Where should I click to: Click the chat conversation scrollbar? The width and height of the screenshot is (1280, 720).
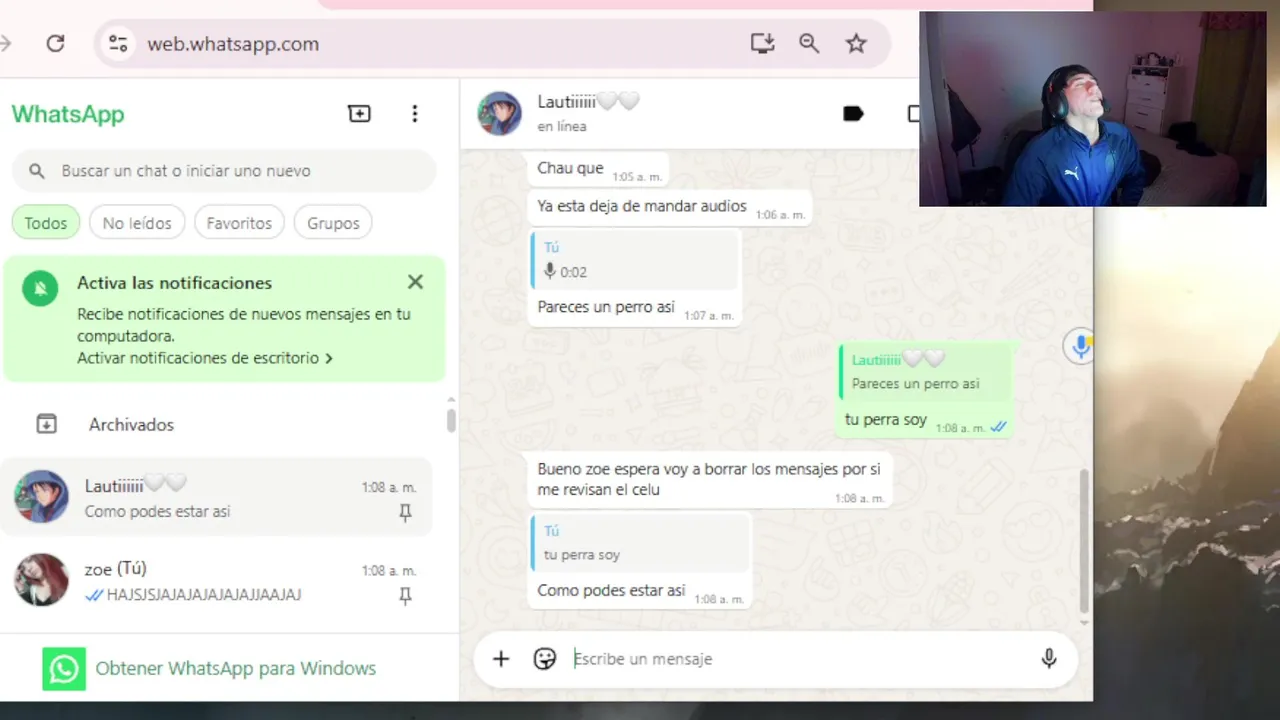pos(1084,540)
